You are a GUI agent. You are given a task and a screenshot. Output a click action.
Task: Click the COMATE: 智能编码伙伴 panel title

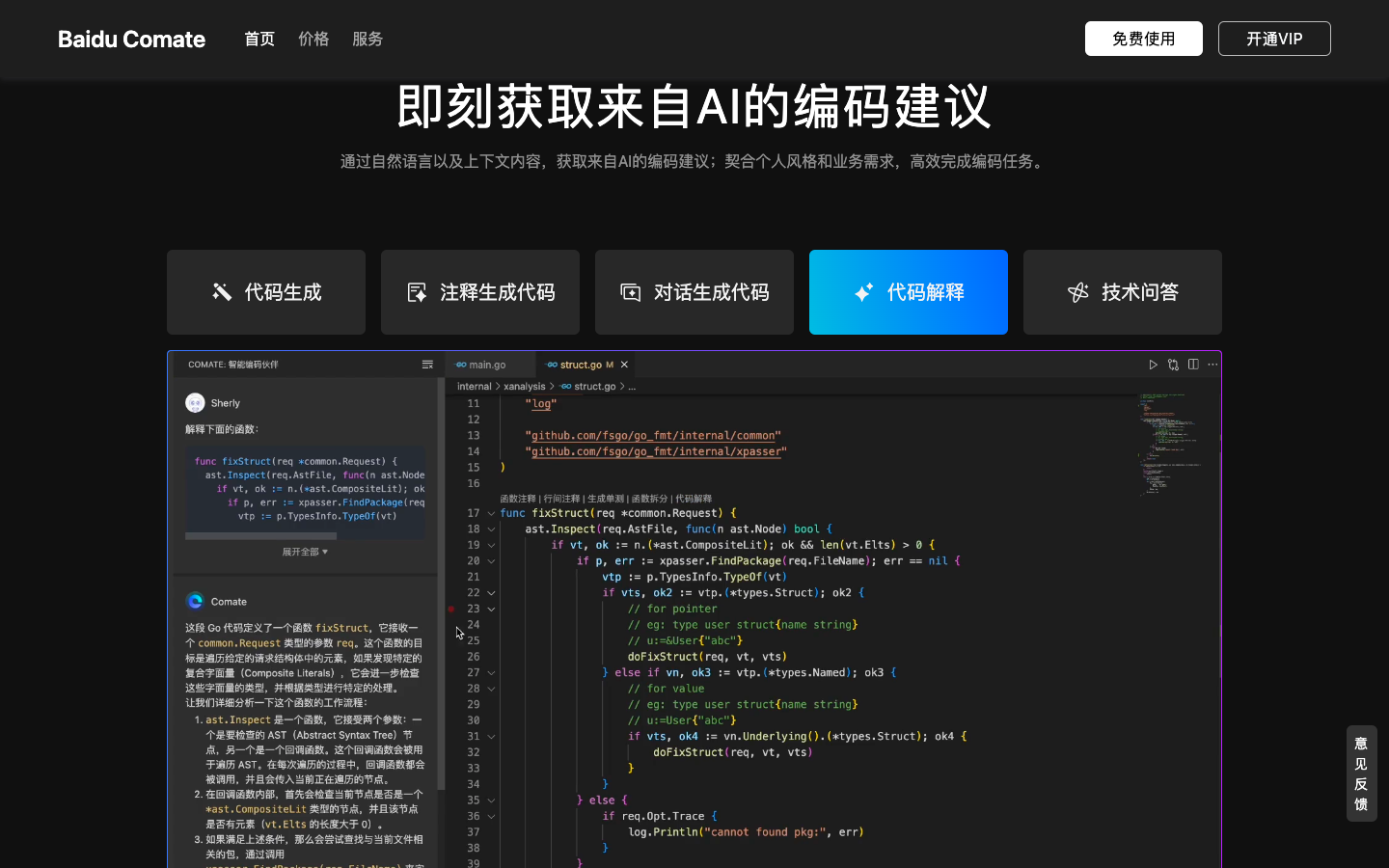click(233, 365)
